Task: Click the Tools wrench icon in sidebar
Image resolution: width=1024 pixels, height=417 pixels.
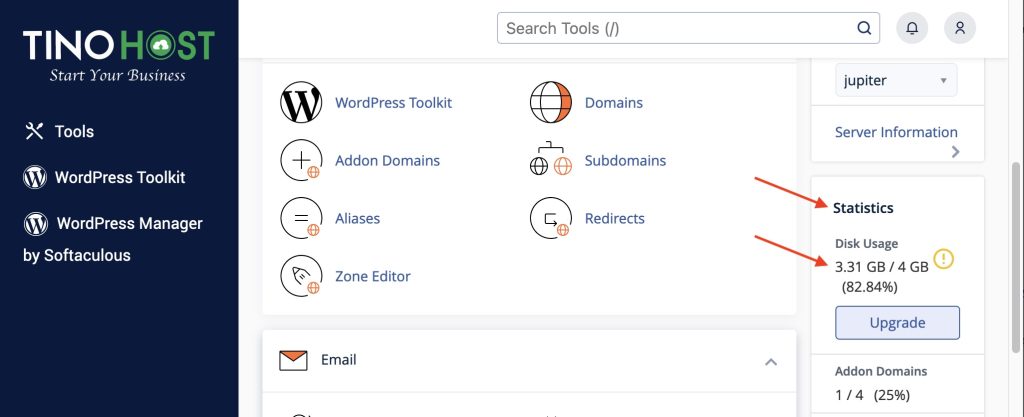Action: click(x=34, y=131)
